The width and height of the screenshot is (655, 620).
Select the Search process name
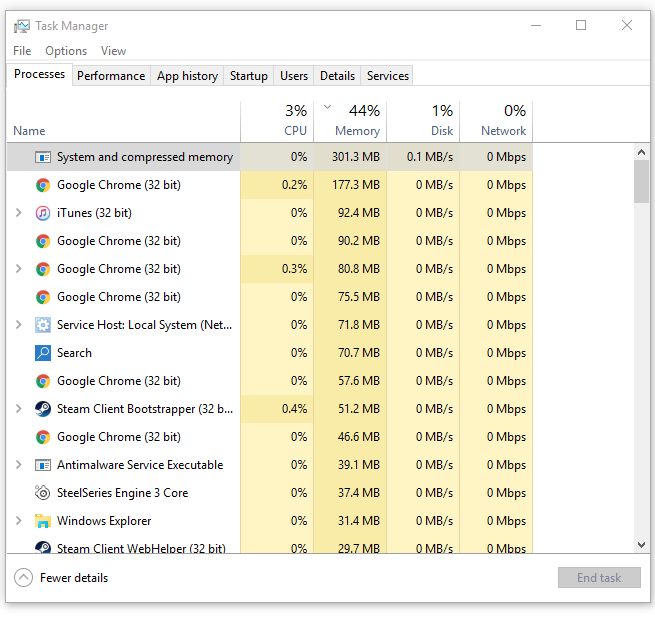click(x=74, y=353)
